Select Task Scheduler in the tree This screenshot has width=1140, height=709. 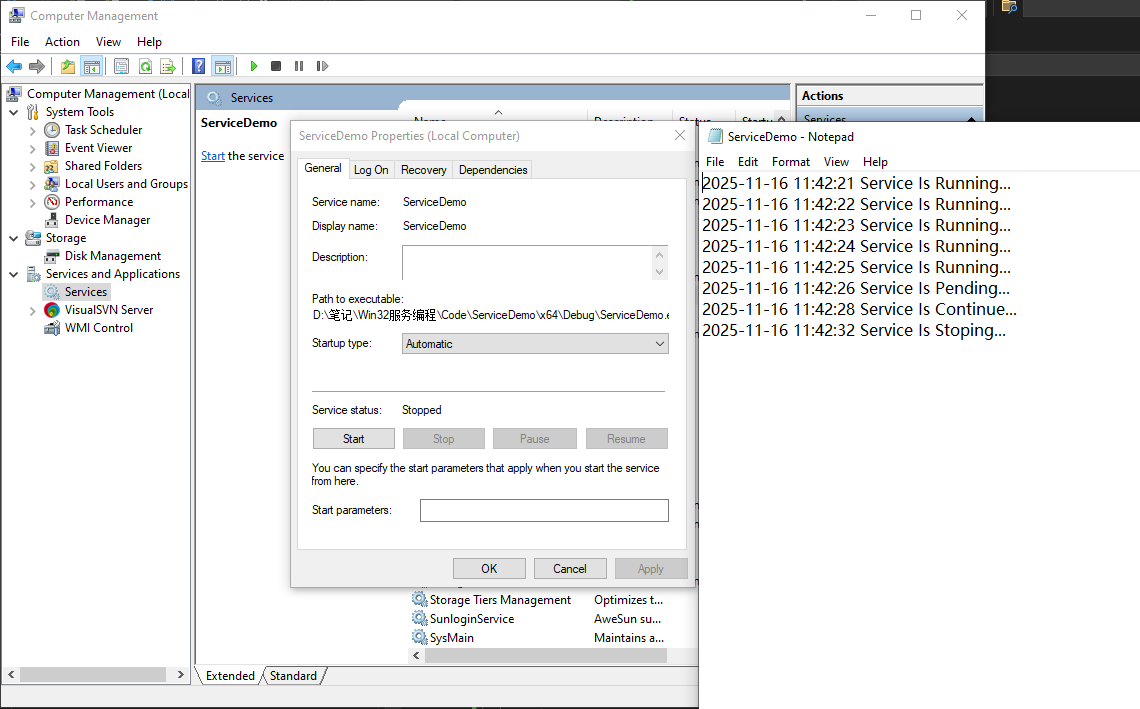[x=103, y=129]
